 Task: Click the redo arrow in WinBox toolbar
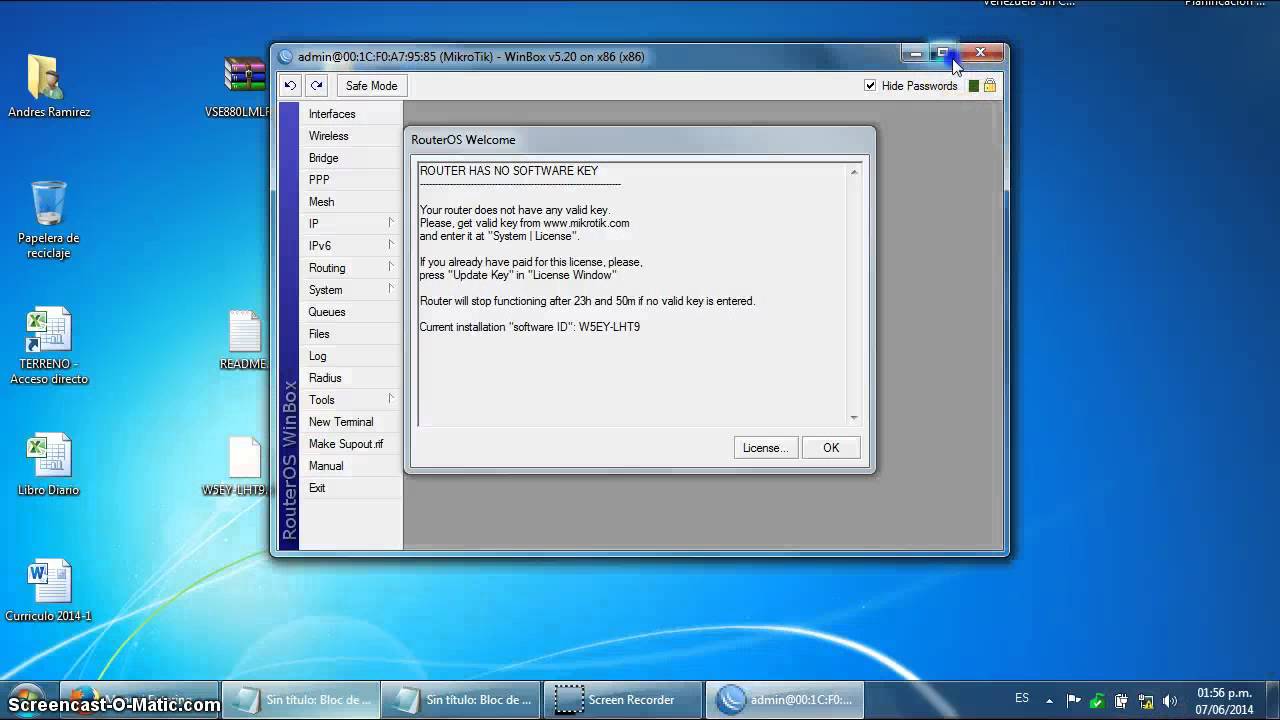pyautogui.click(x=316, y=86)
